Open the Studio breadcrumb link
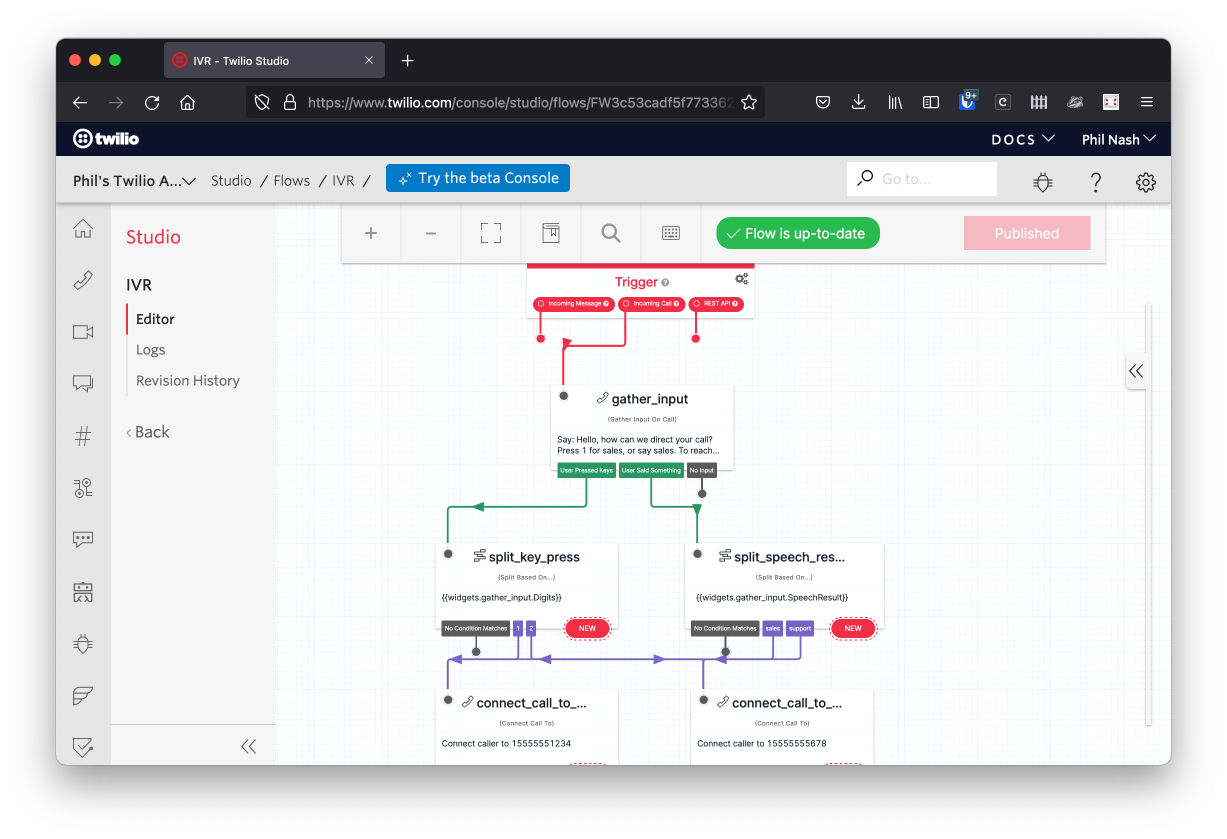Screen dimensions: 1227x839 [x=231, y=181]
